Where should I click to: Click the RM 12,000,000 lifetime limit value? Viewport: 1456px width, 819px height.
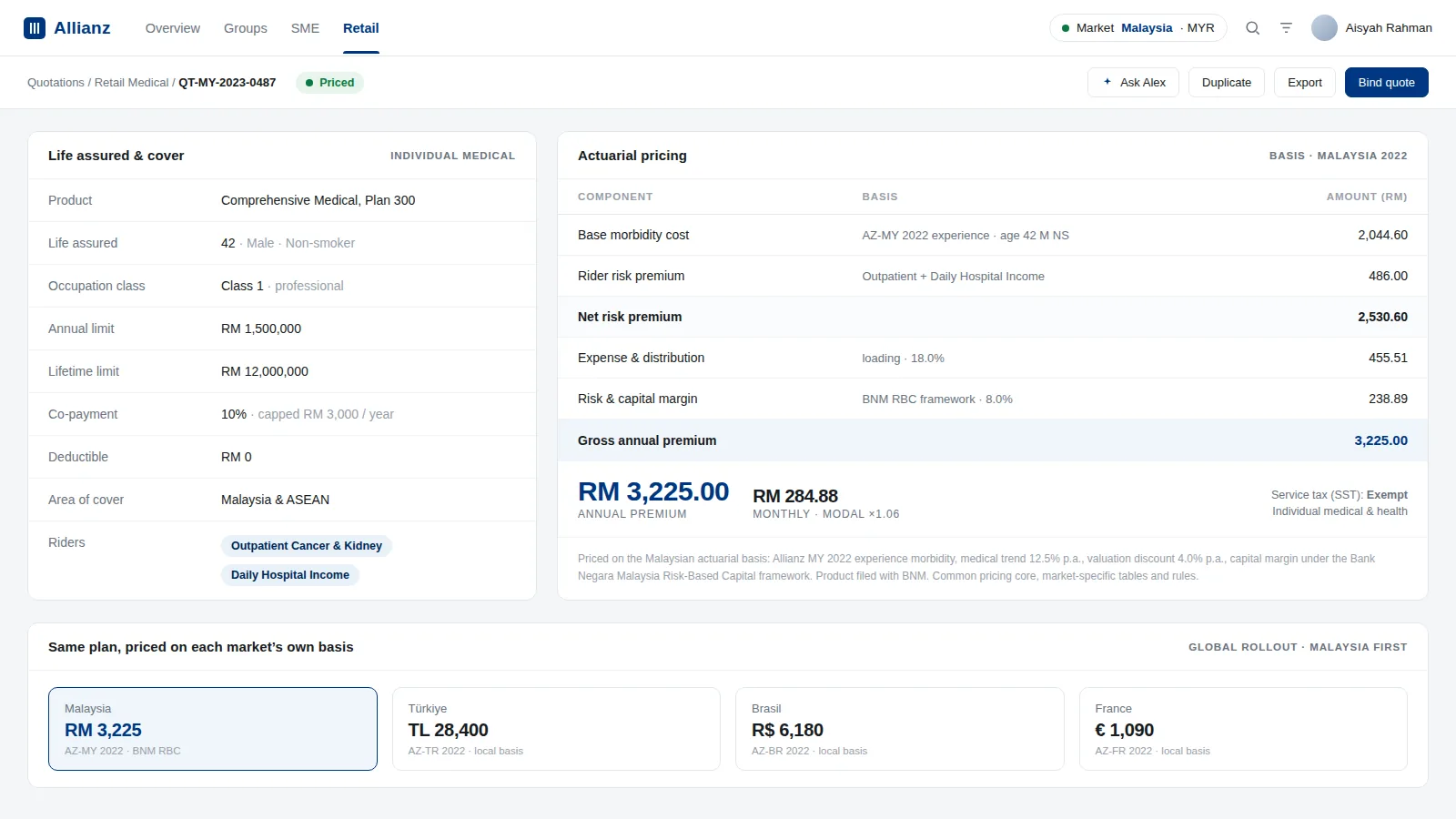(265, 371)
